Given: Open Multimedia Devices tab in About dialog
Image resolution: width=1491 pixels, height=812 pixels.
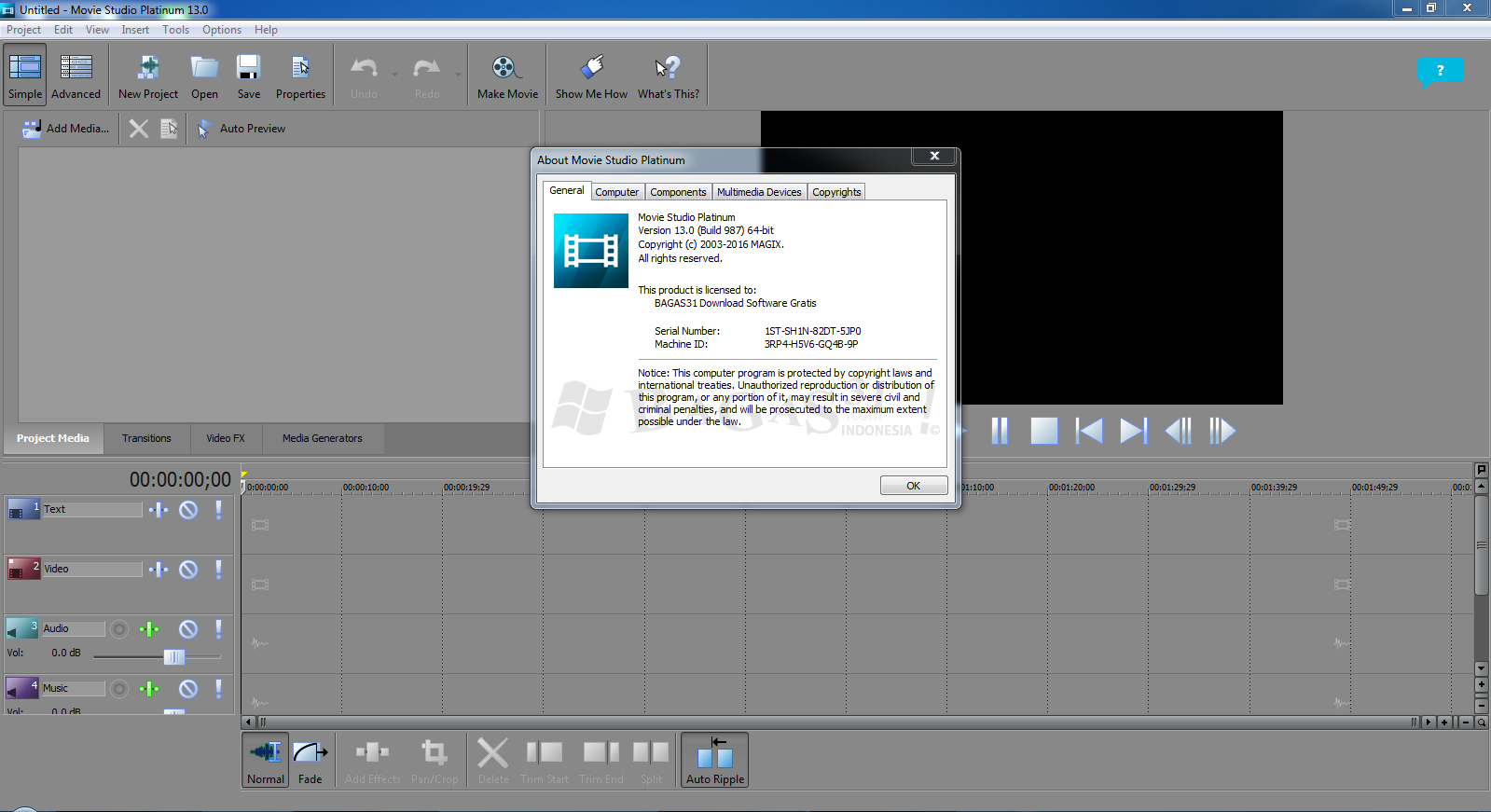Looking at the screenshot, I should click(759, 192).
